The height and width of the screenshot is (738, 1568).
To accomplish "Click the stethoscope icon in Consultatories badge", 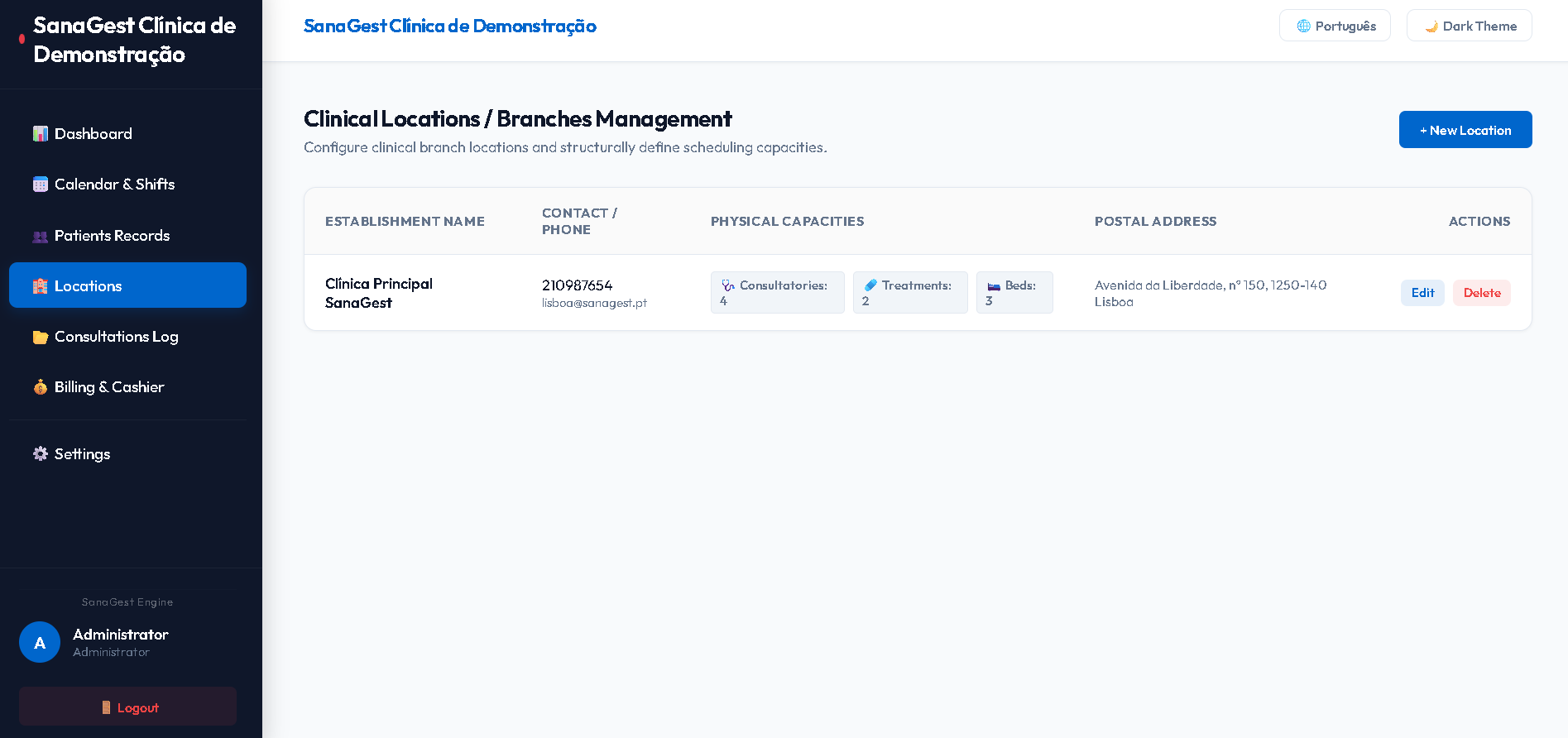I will [x=728, y=285].
